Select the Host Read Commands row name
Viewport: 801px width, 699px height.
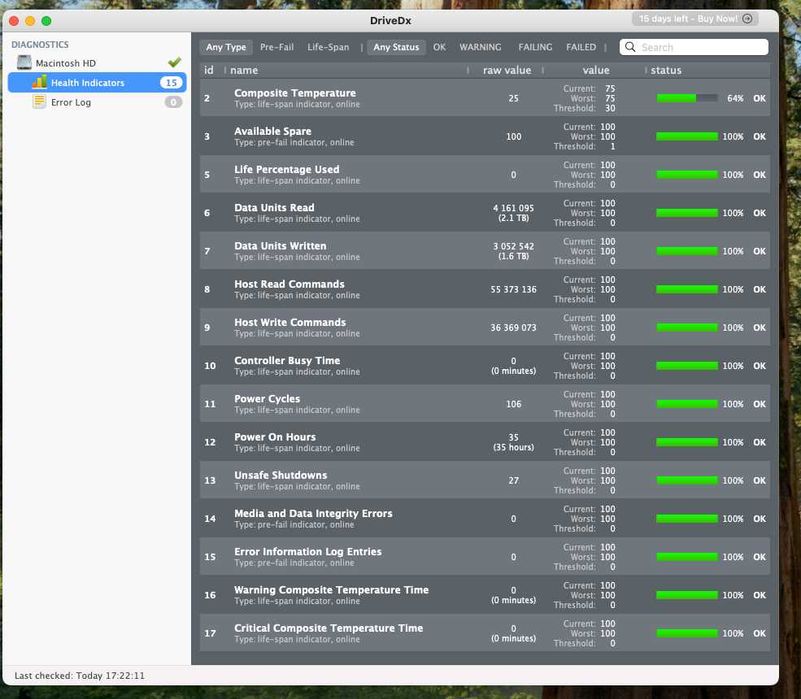(289, 284)
